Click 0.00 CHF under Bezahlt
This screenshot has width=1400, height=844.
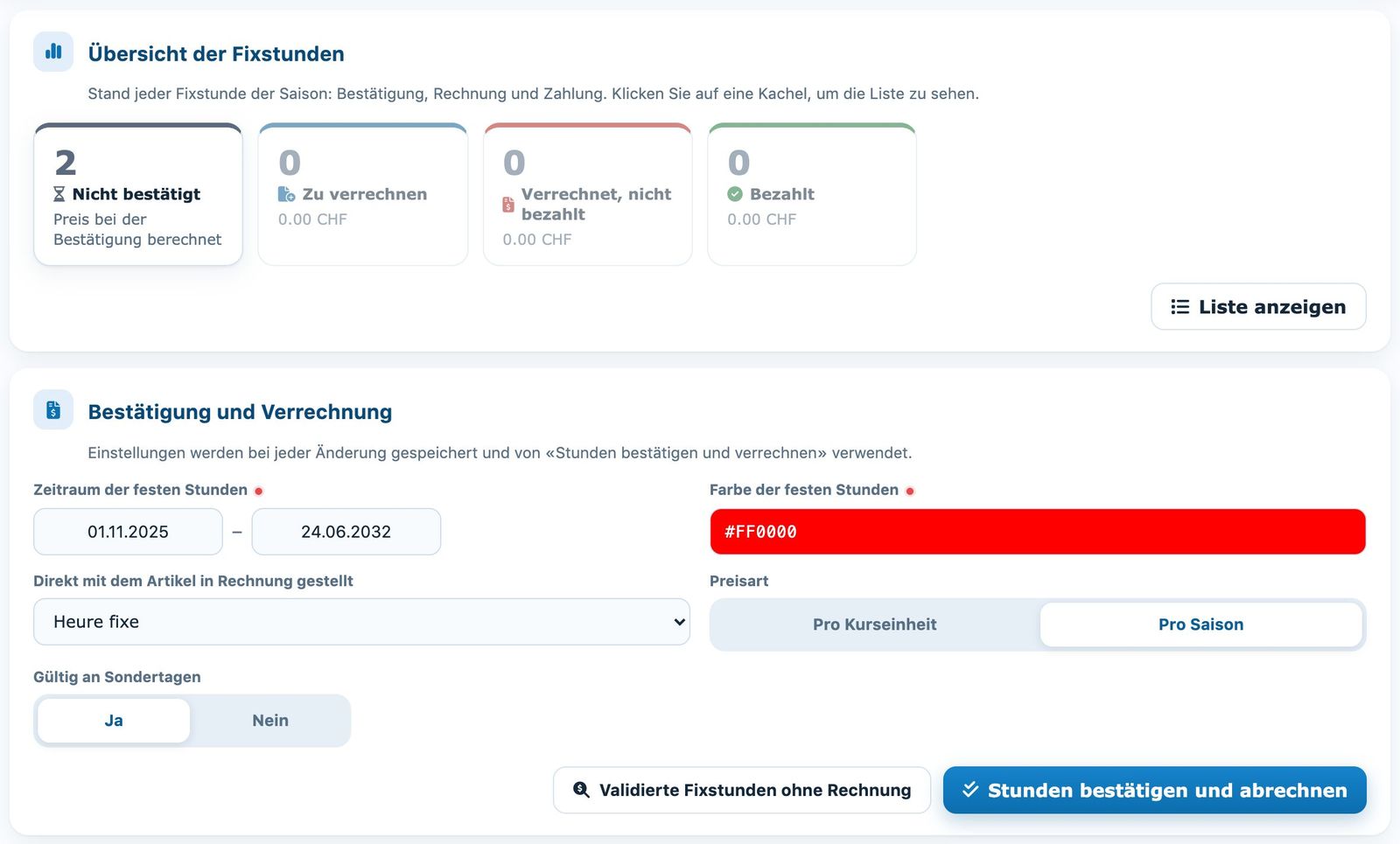pyautogui.click(x=762, y=220)
